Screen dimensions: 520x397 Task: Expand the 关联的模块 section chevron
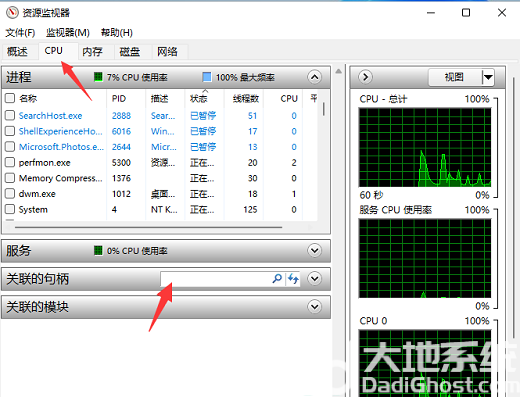315,306
